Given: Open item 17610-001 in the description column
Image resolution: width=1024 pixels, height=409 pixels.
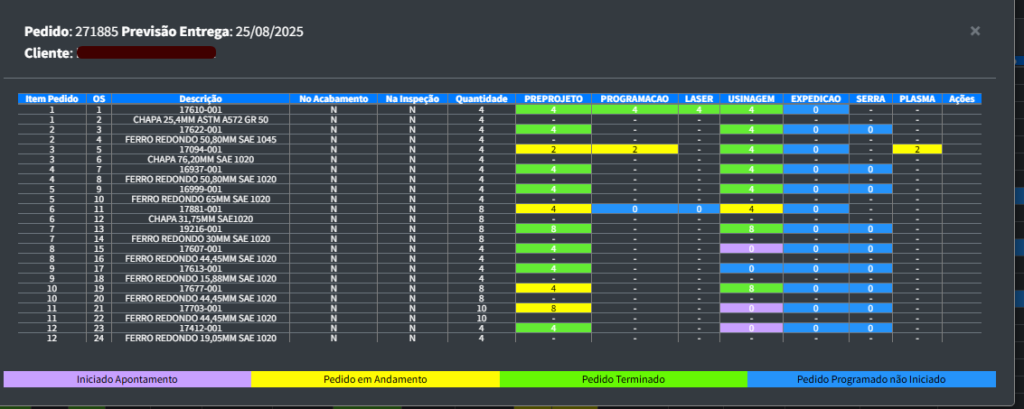Looking at the screenshot, I should (200, 109).
